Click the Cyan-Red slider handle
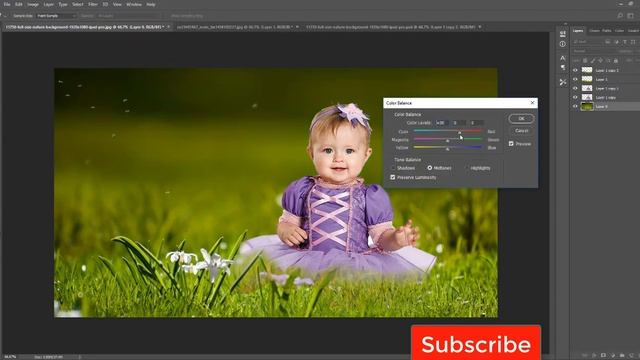The height and width of the screenshot is (360, 640). tap(459, 133)
